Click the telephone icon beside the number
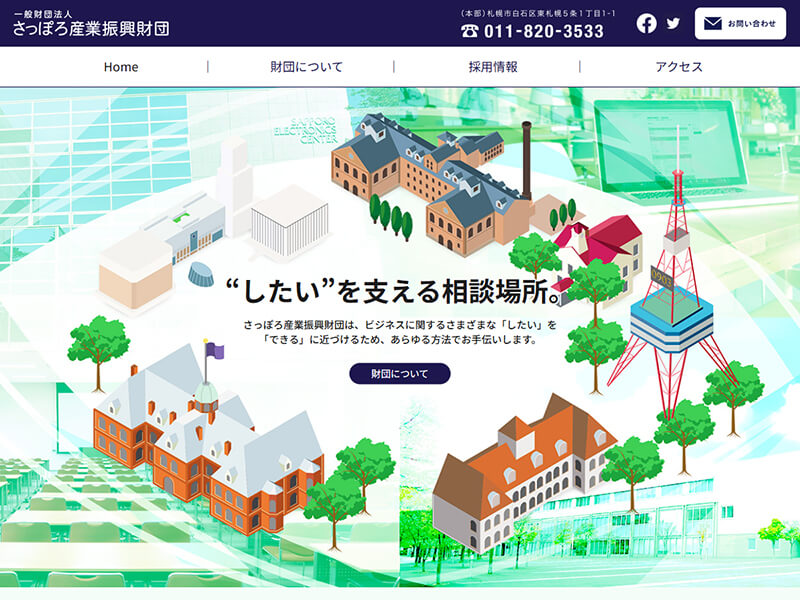This screenshot has height=600, width=800. click(470, 31)
